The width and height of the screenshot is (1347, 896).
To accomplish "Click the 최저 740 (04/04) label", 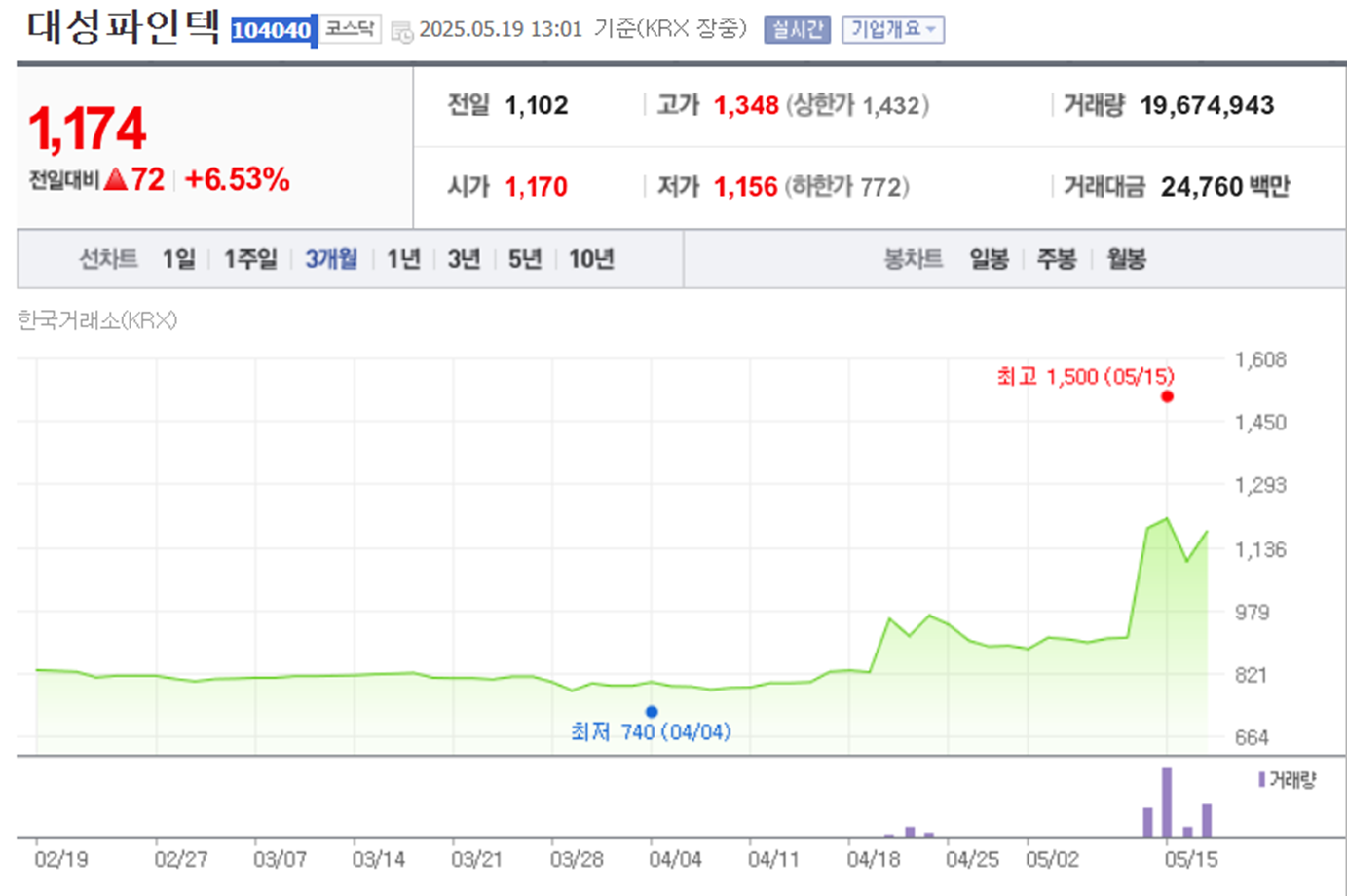I will click(x=651, y=731).
